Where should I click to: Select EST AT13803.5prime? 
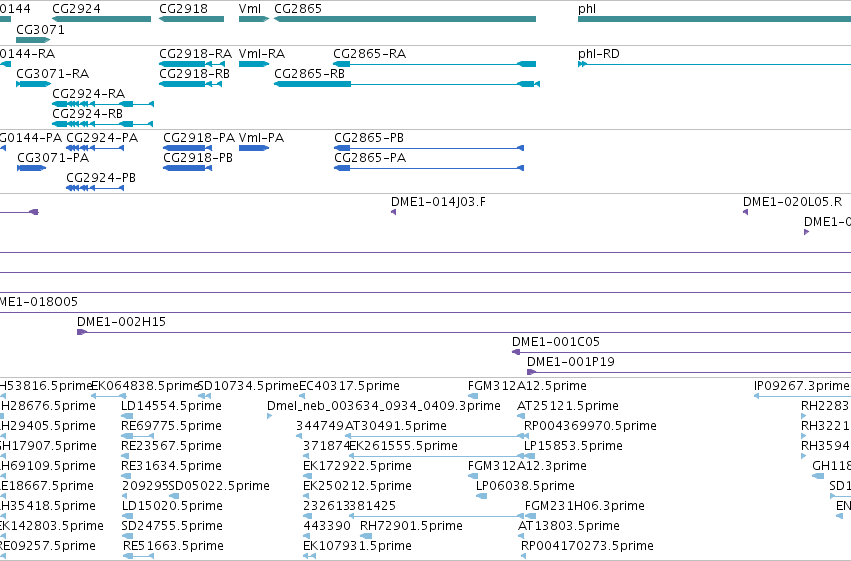521,537
